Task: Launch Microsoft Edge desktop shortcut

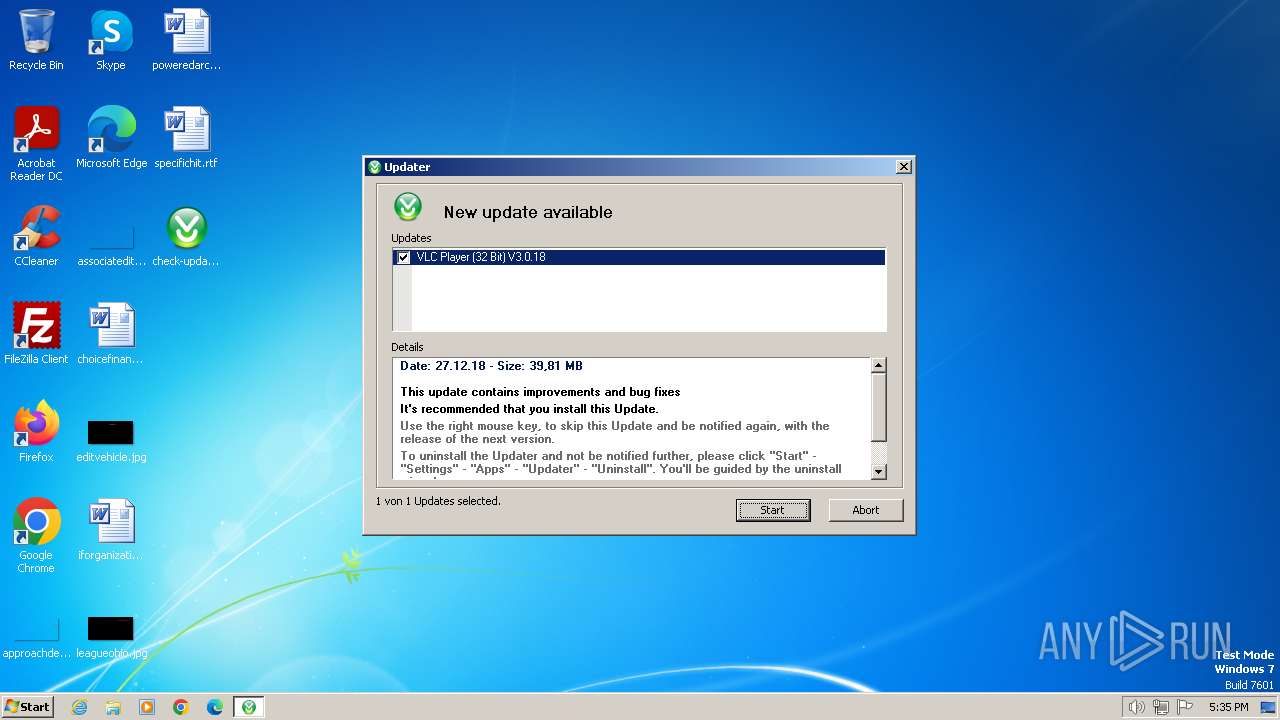Action: [x=111, y=138]
